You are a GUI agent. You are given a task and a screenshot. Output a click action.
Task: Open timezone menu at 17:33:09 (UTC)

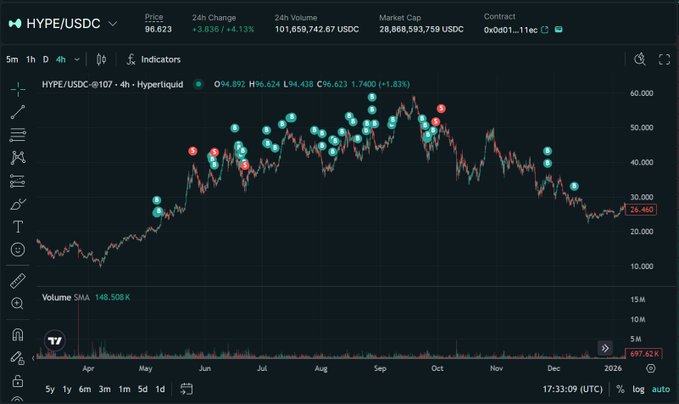coord(572,389)
